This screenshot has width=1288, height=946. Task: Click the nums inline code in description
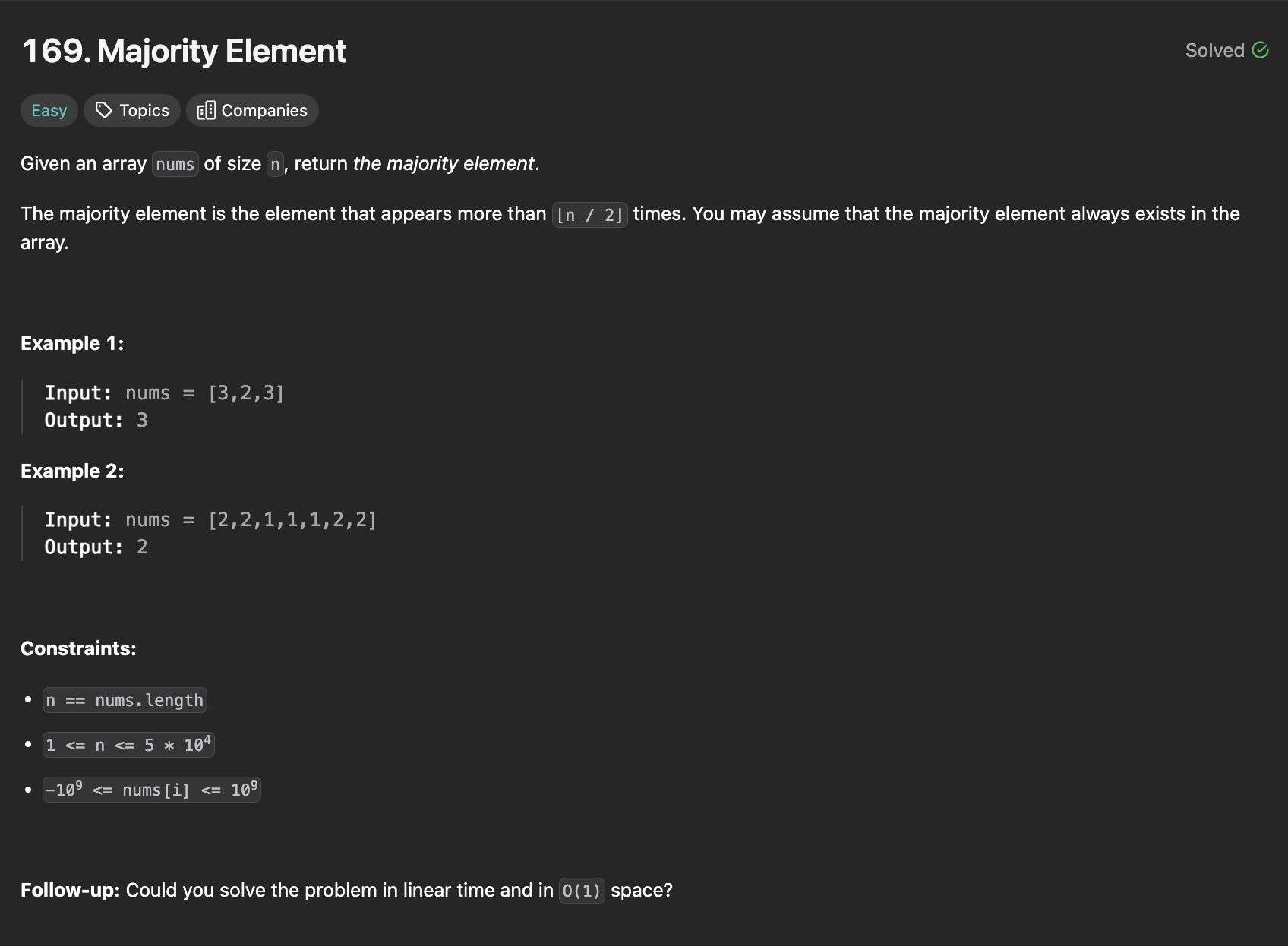pyautogui.click(x=175, y=164)
